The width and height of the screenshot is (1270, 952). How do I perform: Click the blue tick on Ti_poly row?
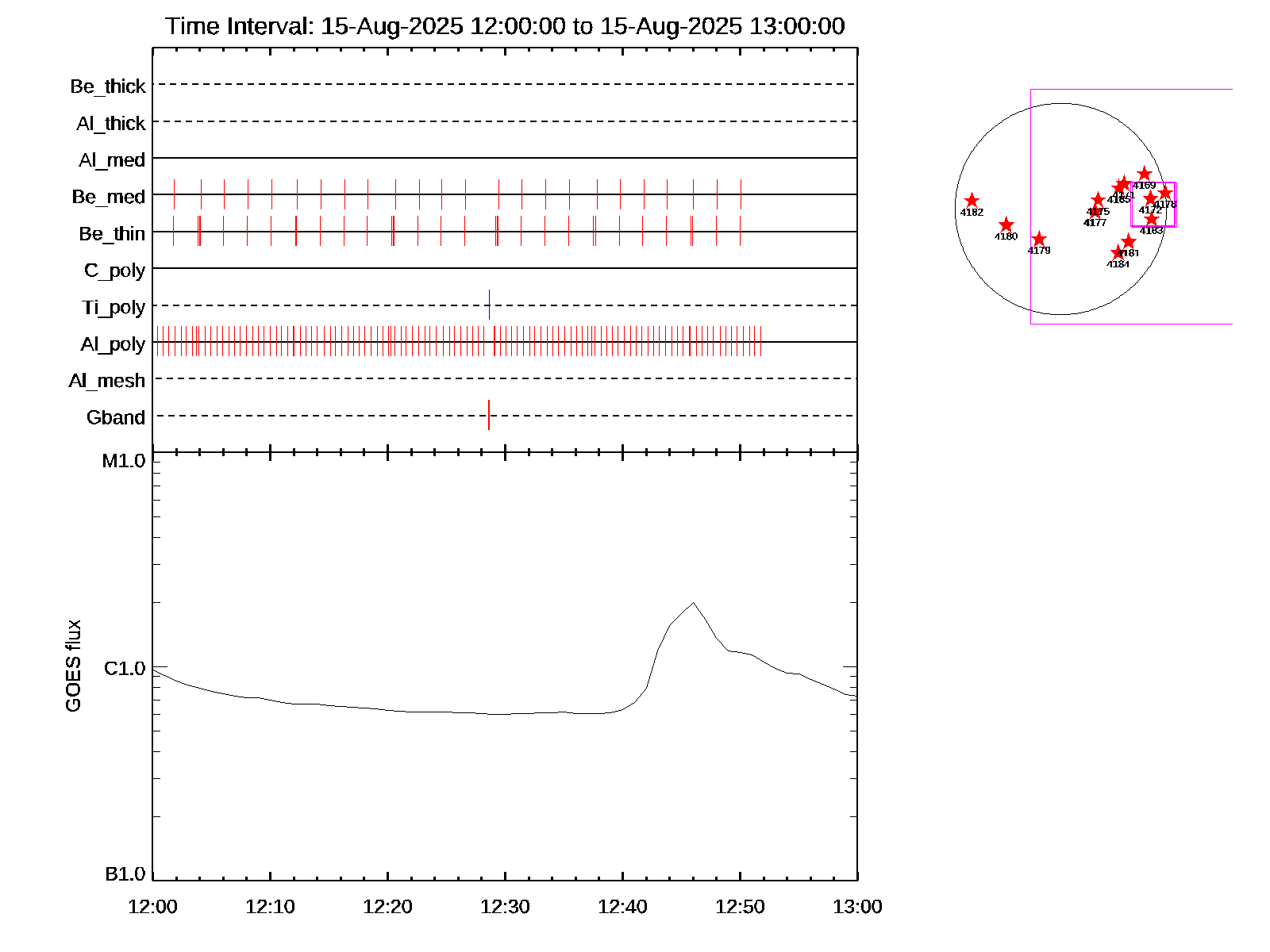click(489, 305)
